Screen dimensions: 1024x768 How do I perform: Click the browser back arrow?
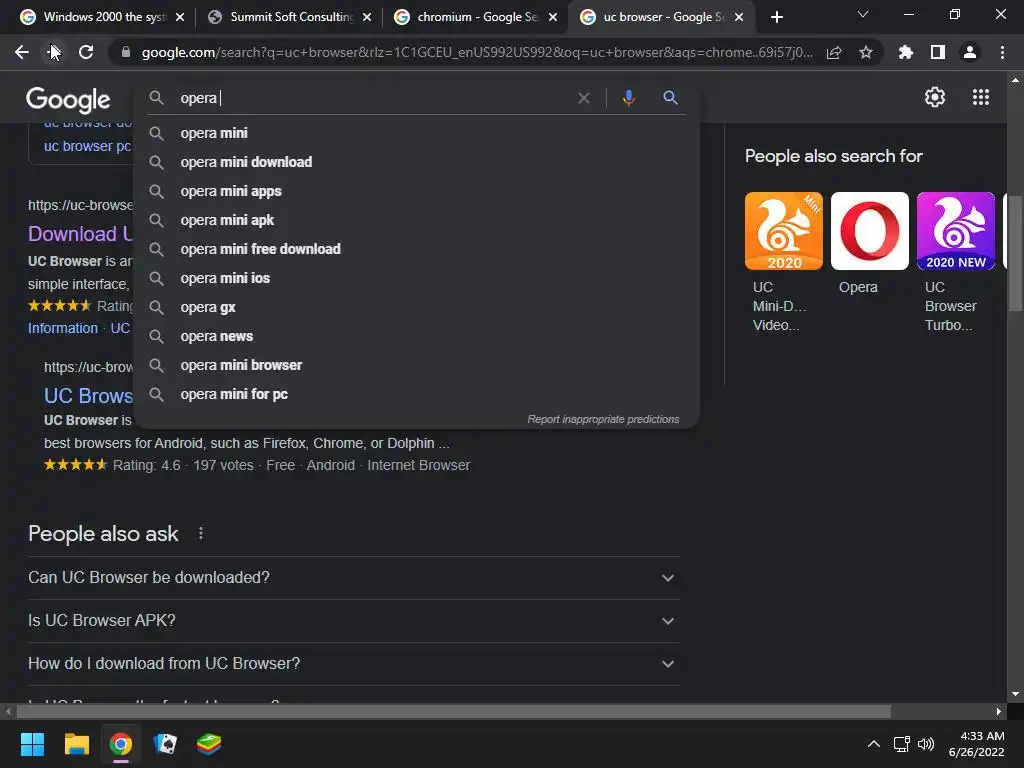[x=22, y=52]
